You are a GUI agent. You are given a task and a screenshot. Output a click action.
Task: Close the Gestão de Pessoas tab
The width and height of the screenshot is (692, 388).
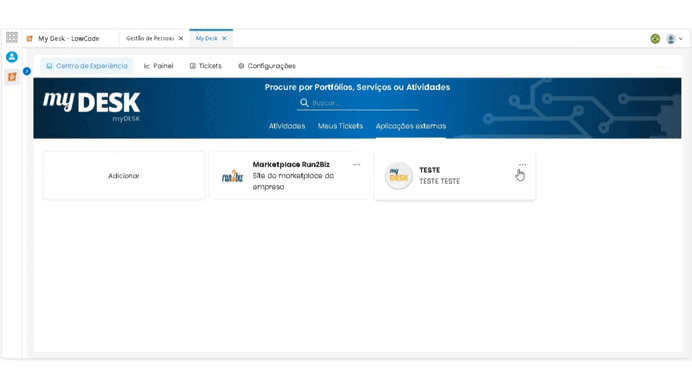[x=181, y=38]
